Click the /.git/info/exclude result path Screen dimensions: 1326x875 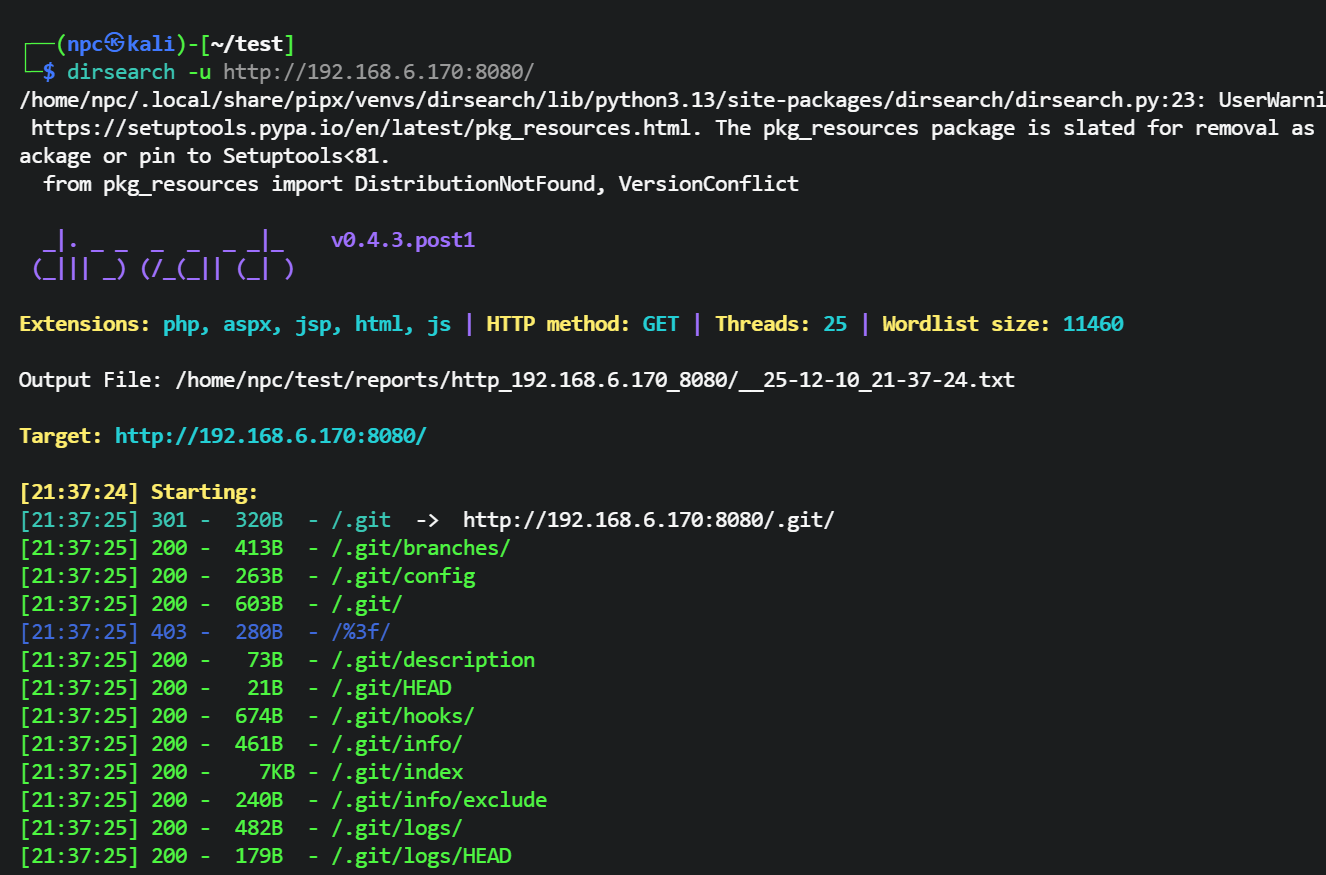point(438,800)
